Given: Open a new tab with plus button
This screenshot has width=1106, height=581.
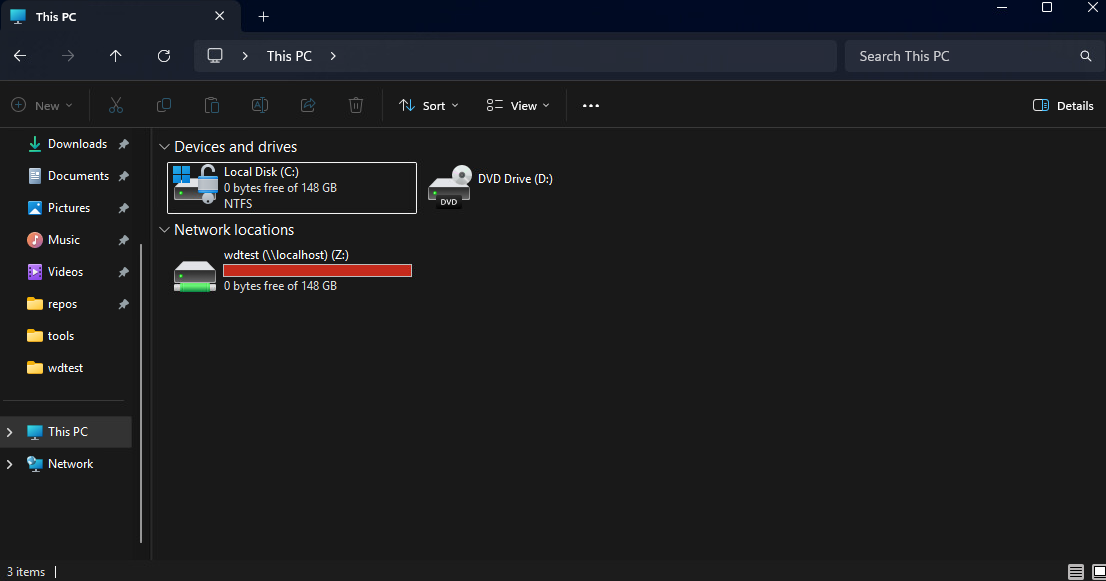Looking at the screenshot, I should coord(263,16).
